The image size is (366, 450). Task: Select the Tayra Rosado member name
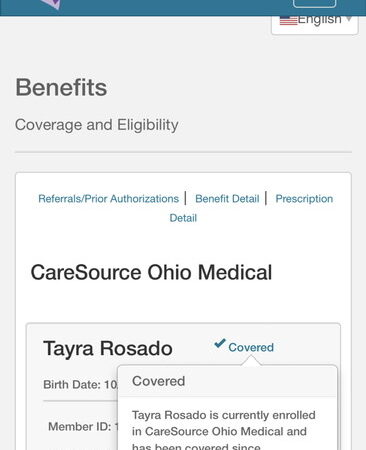(108, 349)
